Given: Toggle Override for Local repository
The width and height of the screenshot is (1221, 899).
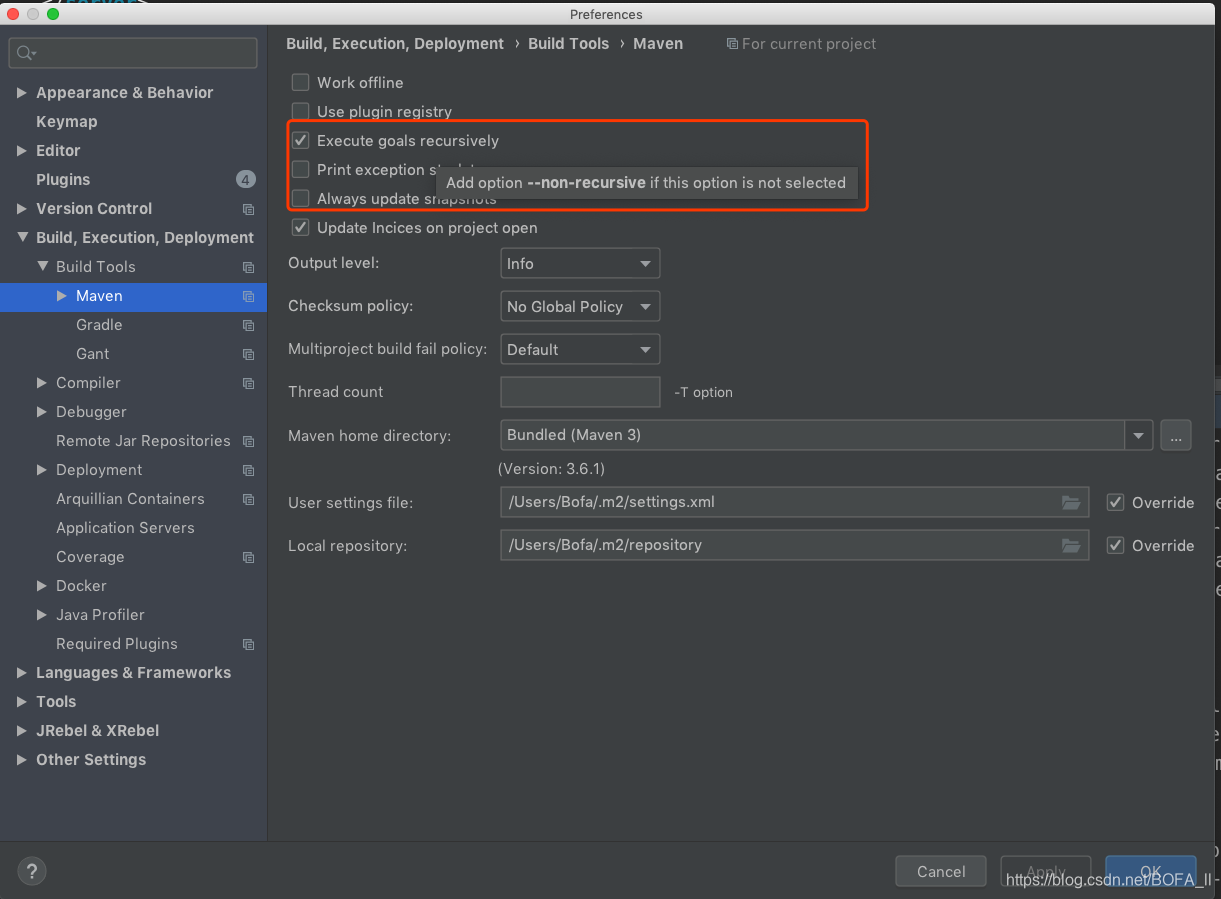Looking at the screenshot, I should [1116, 545].
